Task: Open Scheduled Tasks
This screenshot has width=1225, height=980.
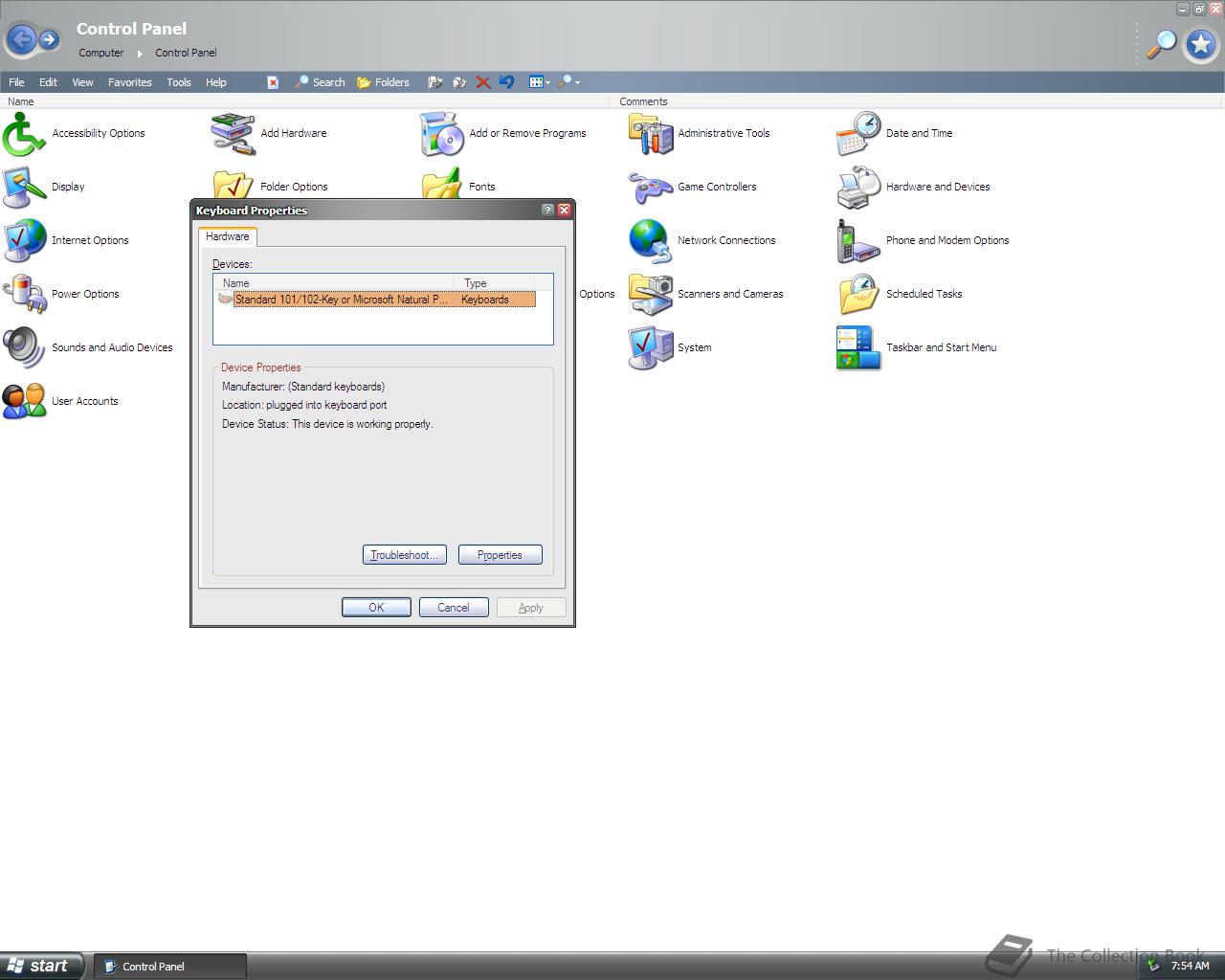Action: [x=901, y=295]
